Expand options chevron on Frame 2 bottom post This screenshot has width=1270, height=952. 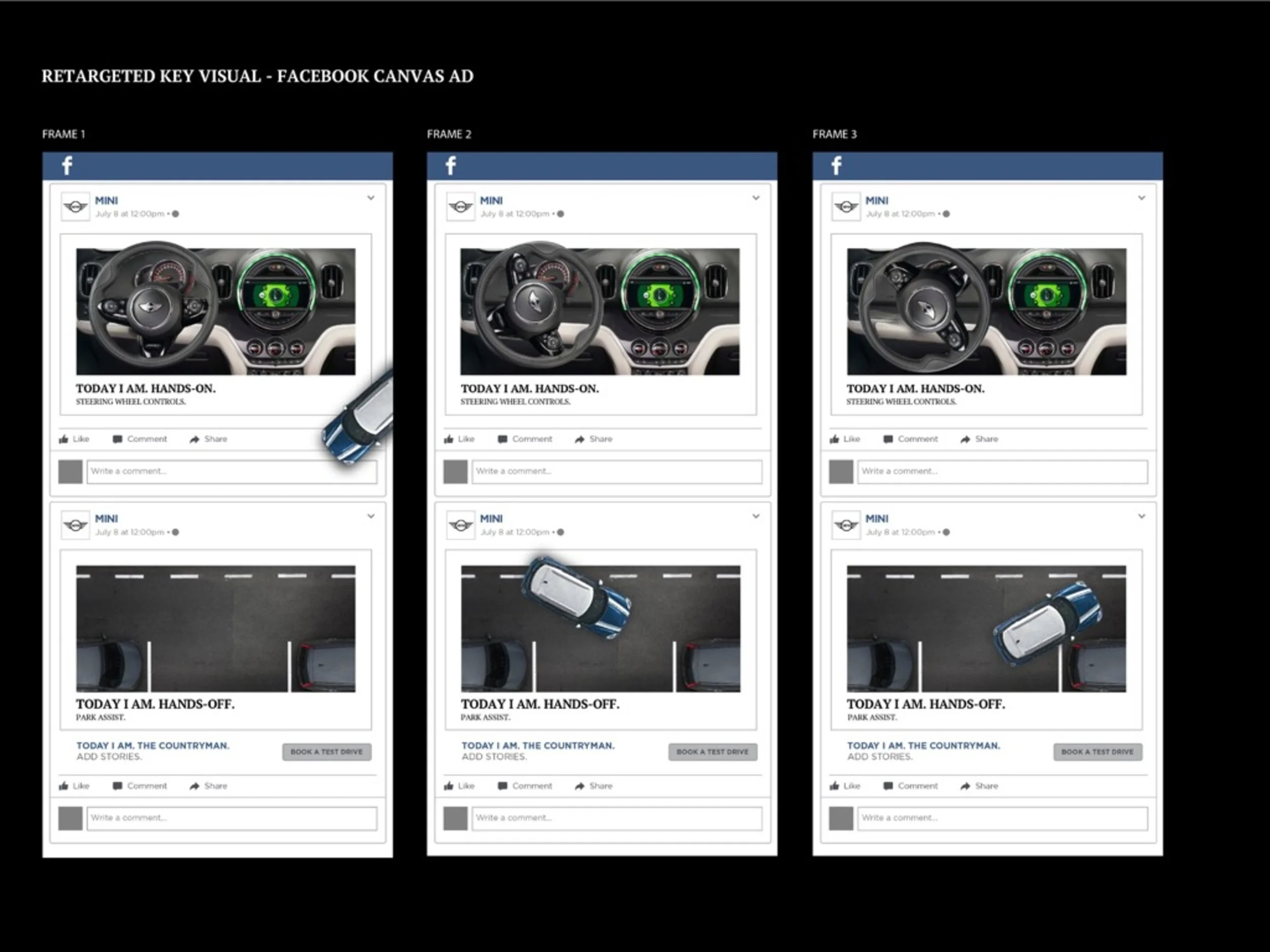(756, 516)
